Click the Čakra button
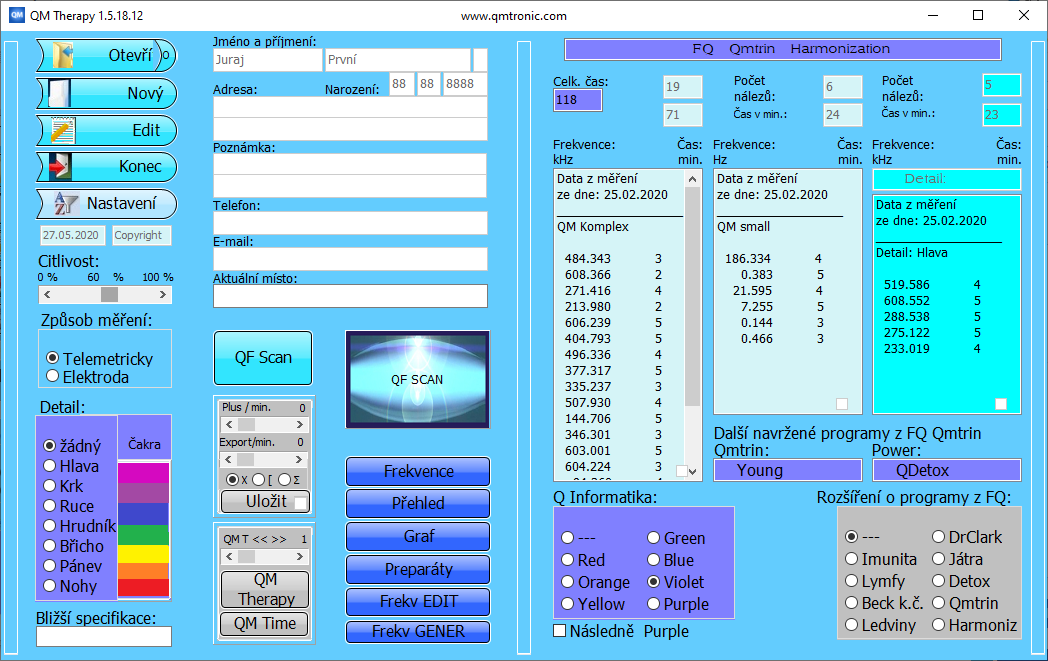Screen dimensions: 1048x661 (x=144, y=438)
